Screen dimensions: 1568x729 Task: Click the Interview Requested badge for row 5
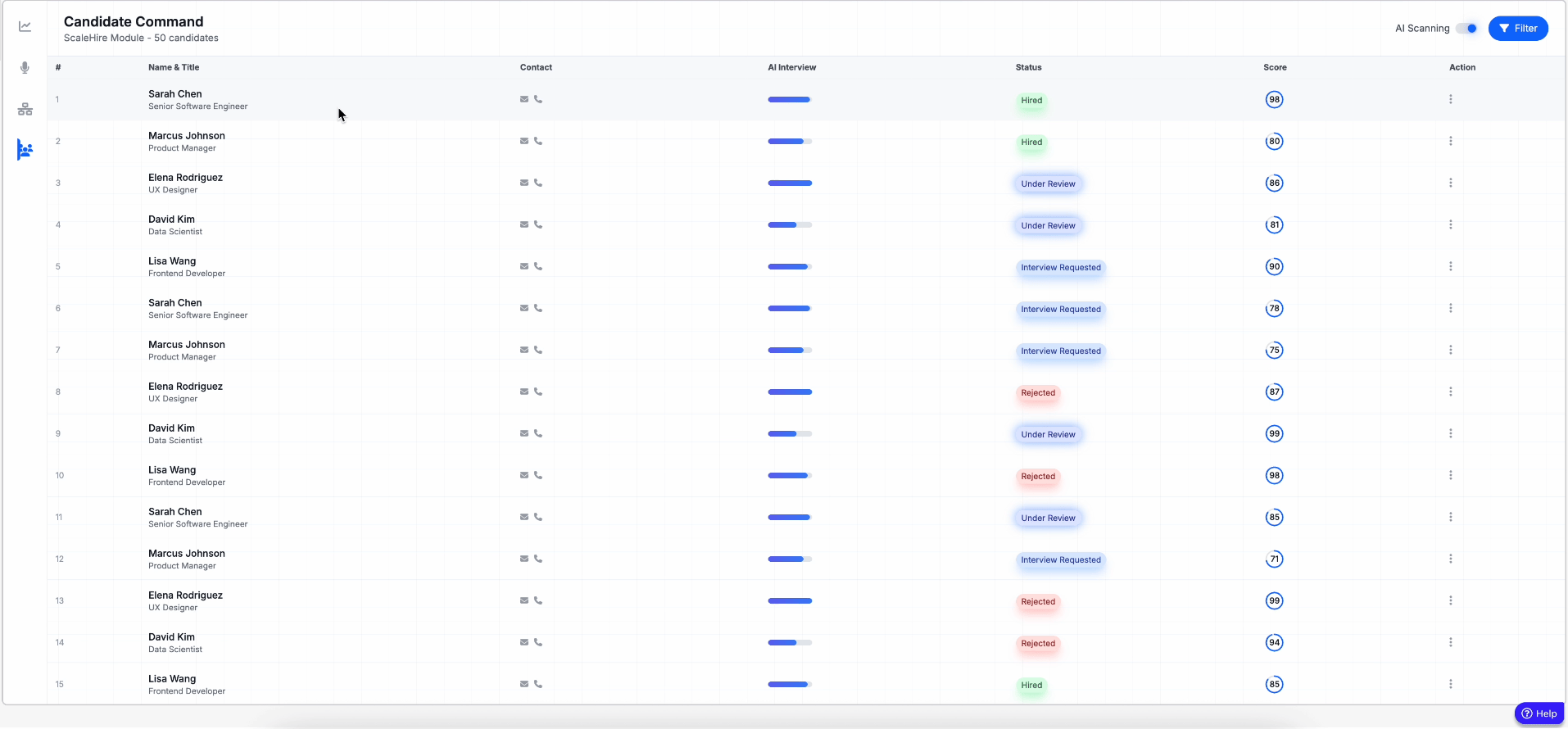click(x=1060, y=268)
